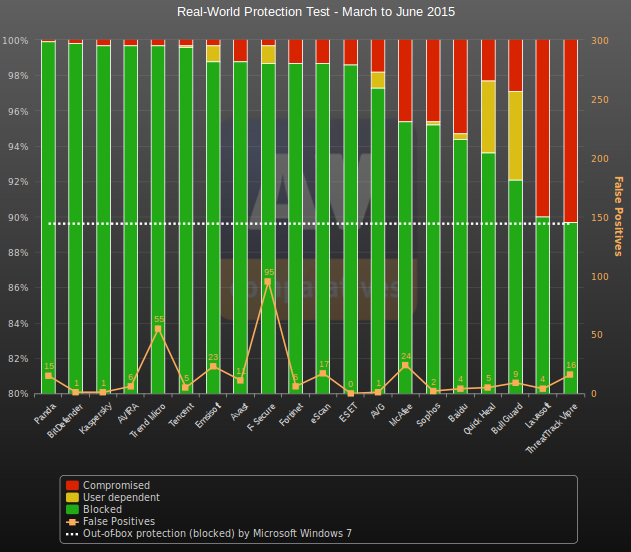Click the Tencent false positives marker labeled 5
631x552 pixels.
pos(185,387)
